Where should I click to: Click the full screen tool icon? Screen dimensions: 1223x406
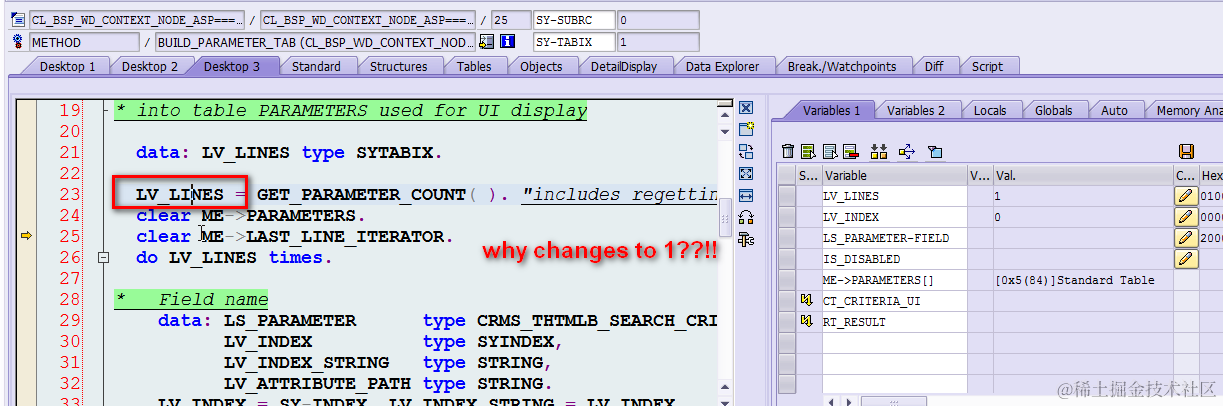click(745, 174)
